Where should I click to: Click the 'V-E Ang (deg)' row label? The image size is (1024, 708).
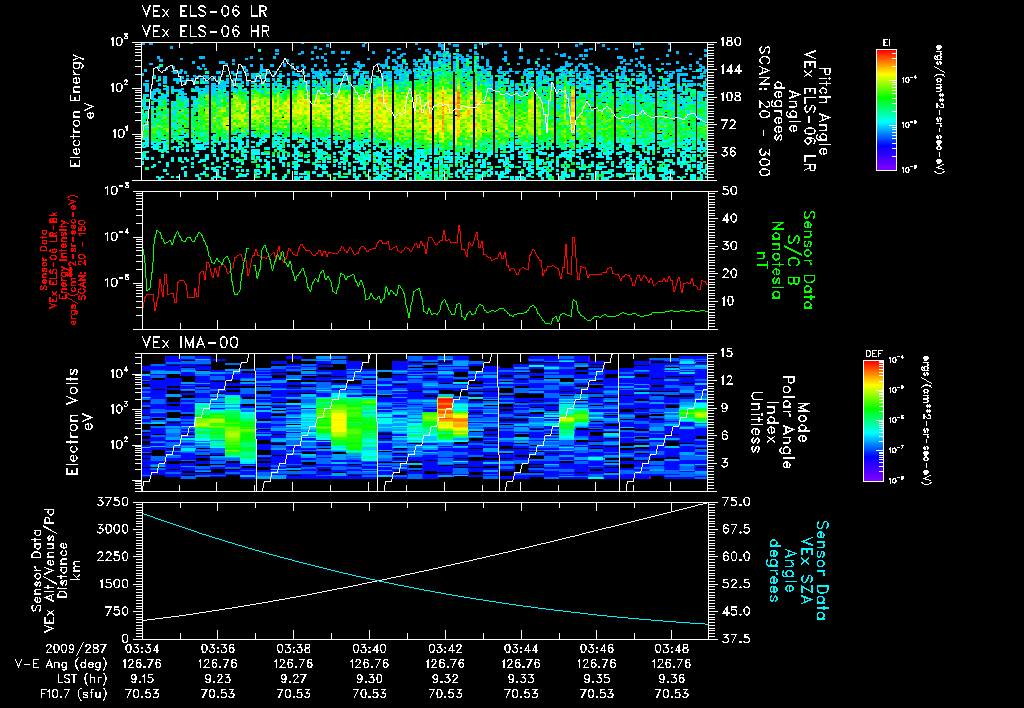(61, 664)
